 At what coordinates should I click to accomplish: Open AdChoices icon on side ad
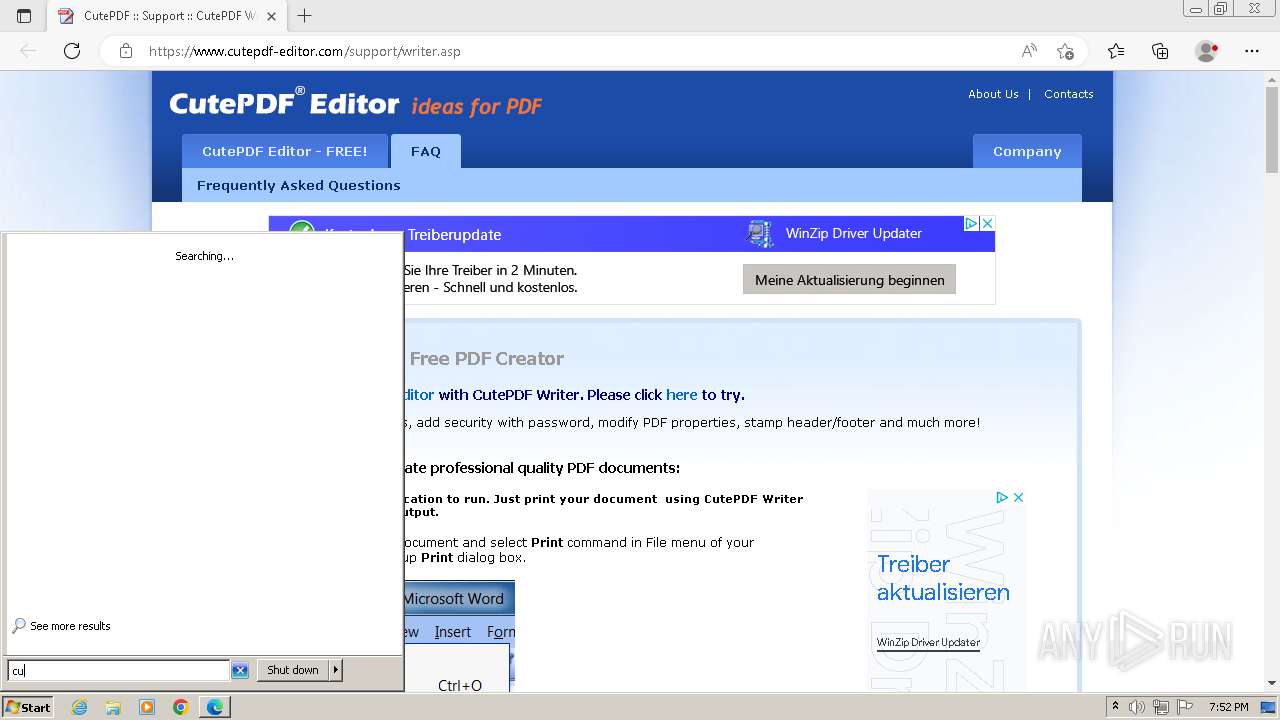click(1001, 497)
